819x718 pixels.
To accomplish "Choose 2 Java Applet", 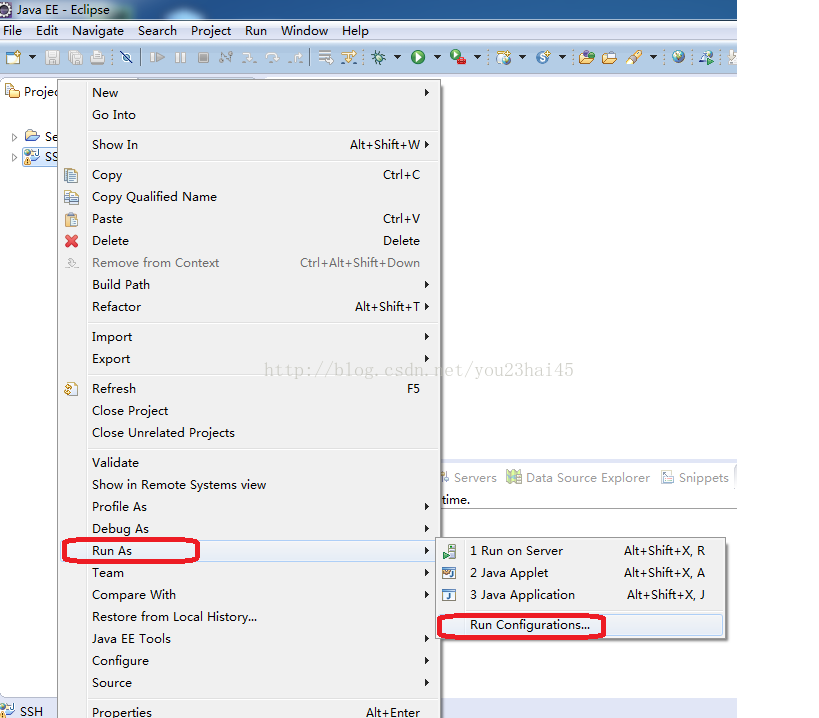I will click(x=581, y=573).
